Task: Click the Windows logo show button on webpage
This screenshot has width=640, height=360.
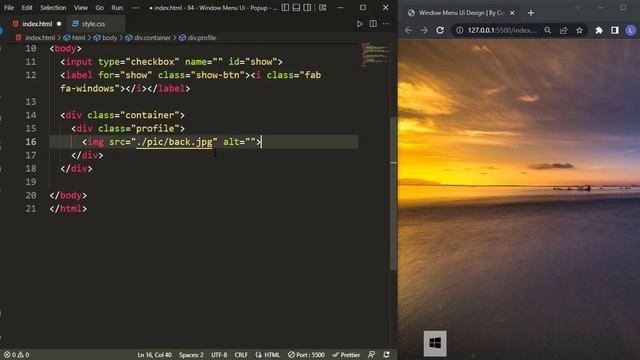Action: pos(435,343)
